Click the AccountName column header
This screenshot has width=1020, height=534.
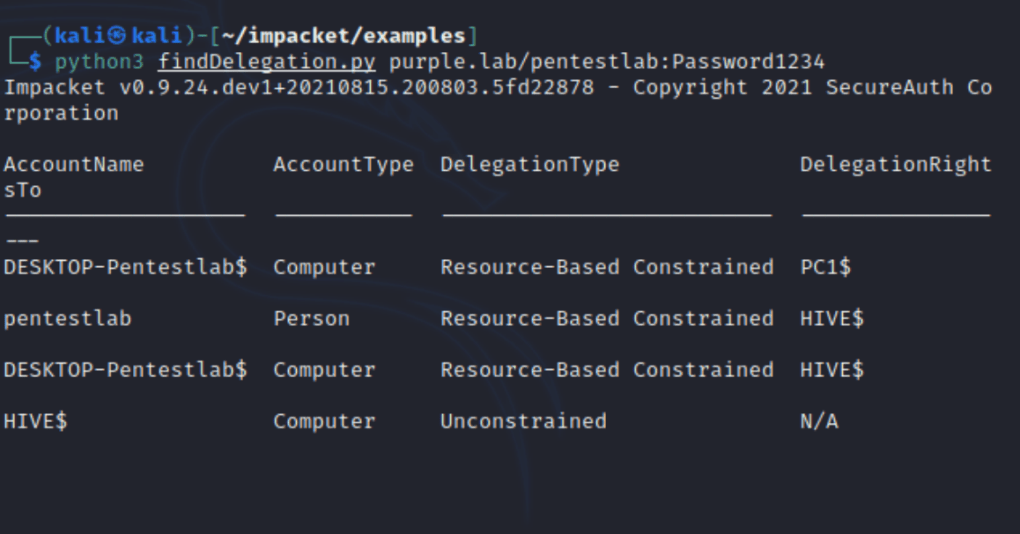coord(74,164)
